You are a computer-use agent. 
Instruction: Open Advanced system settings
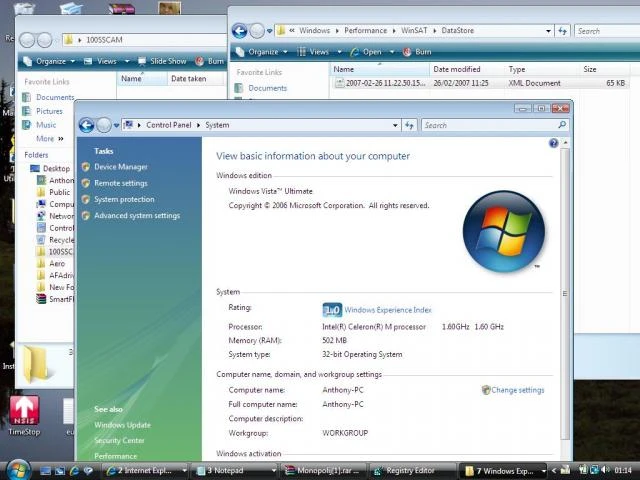tap(137, 216)
